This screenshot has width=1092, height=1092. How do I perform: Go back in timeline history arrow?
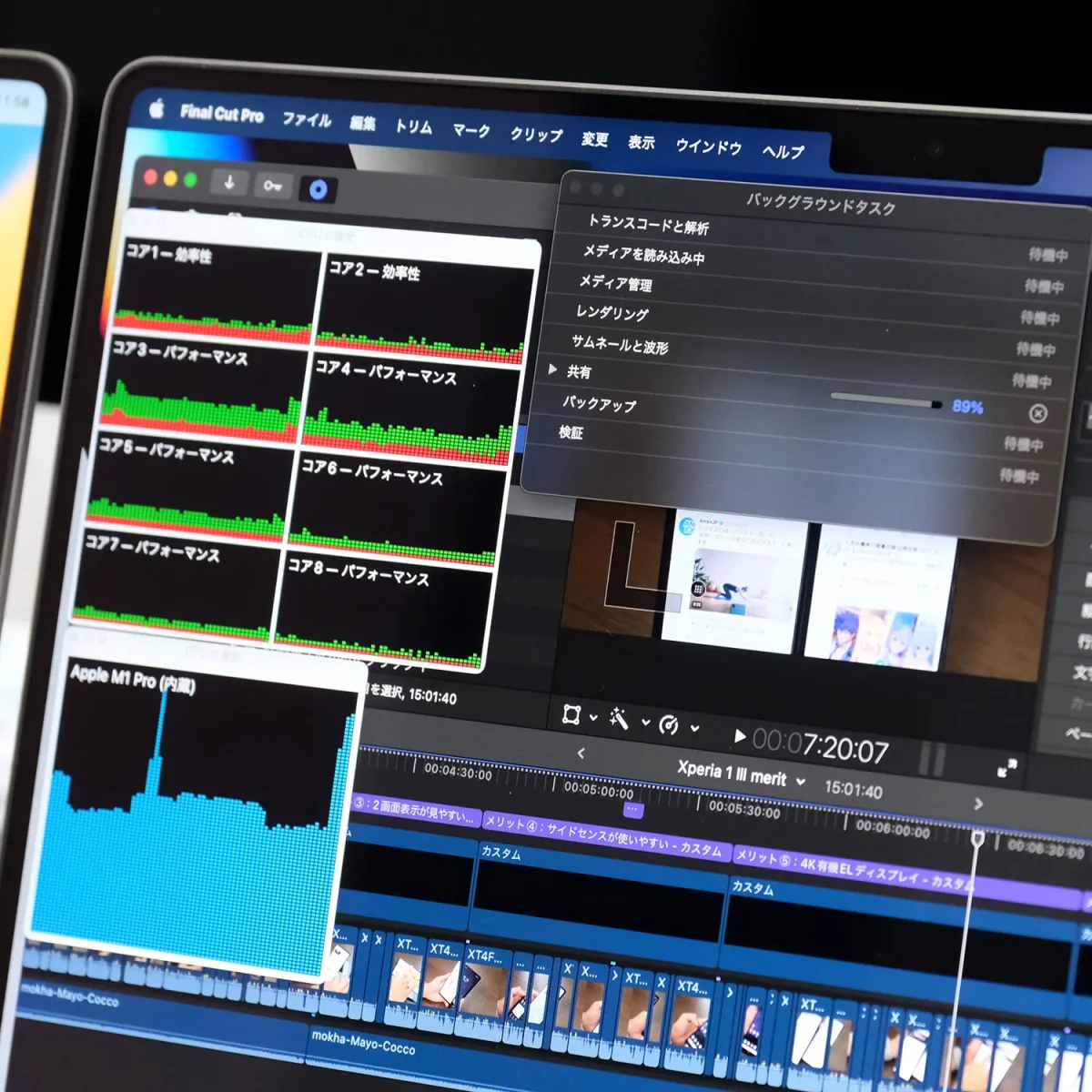click(581, 753)
